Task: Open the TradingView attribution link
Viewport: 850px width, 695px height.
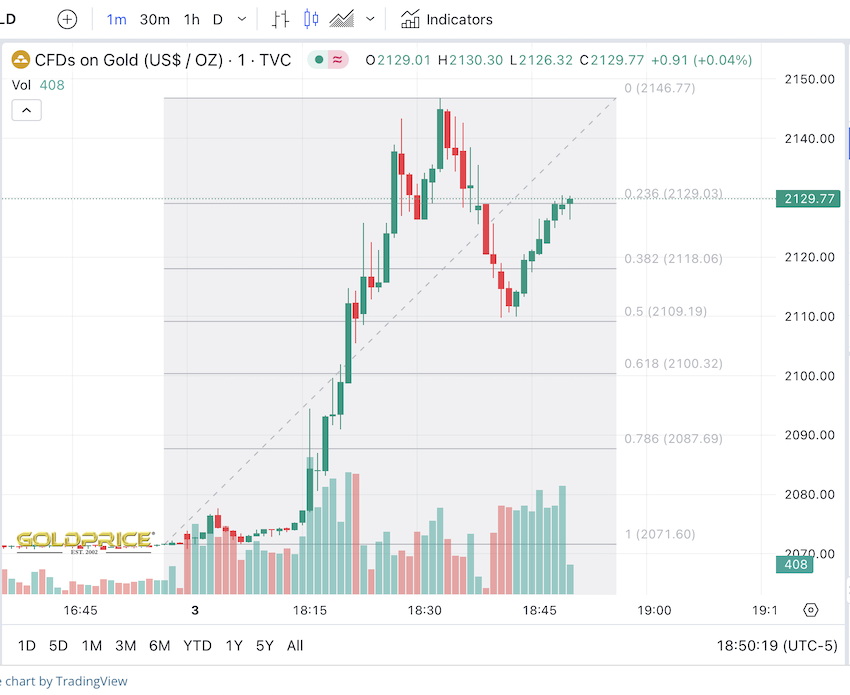Action: click(68, 682)
